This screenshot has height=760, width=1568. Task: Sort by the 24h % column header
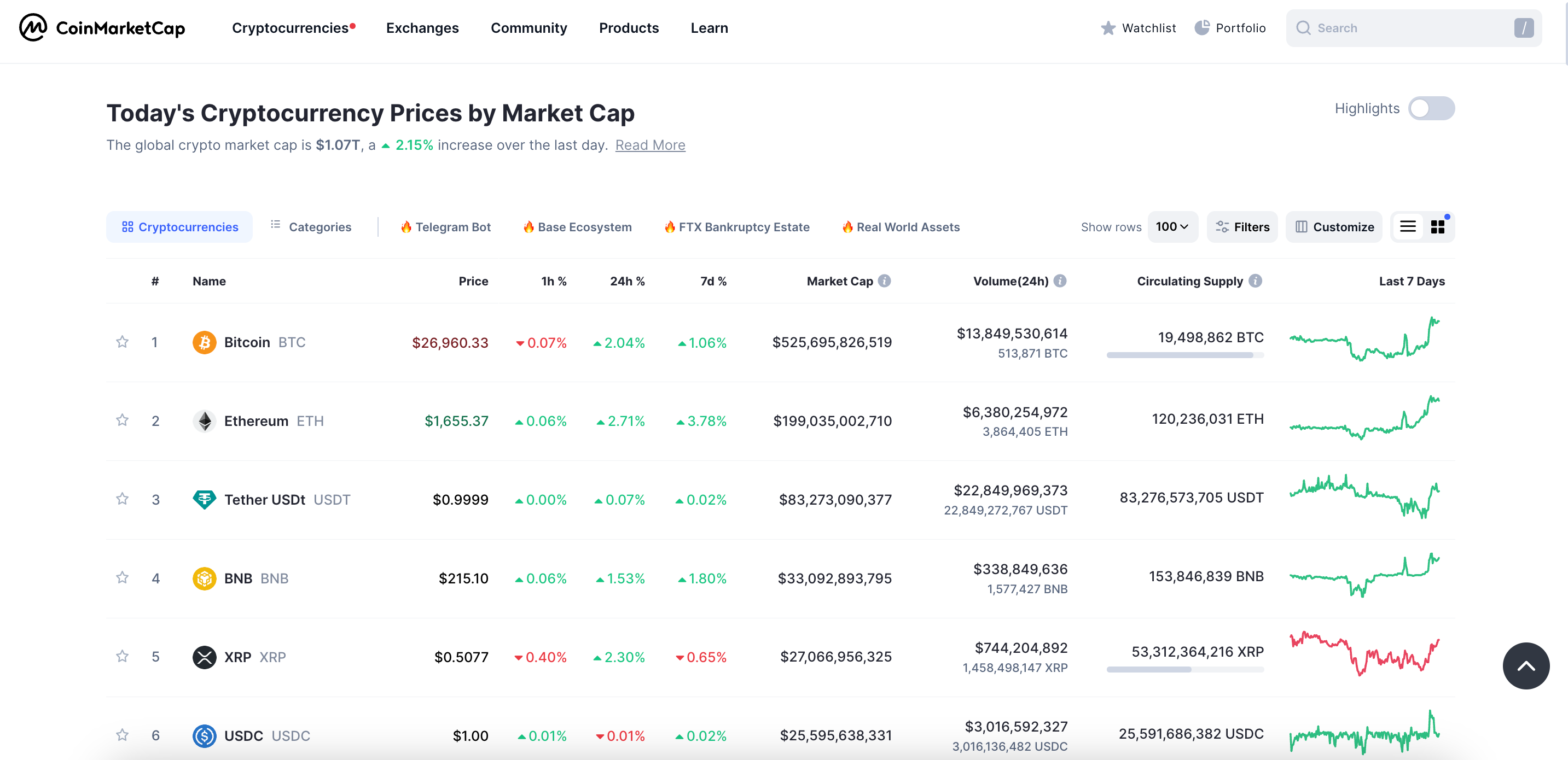click(627, 281)
